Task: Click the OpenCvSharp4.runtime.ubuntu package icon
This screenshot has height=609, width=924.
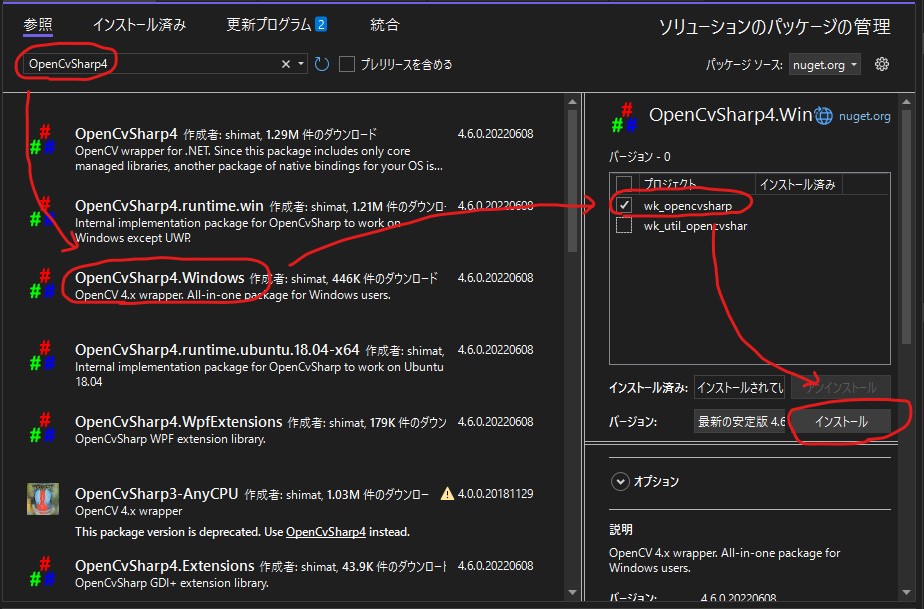Action: coord(42,356)
